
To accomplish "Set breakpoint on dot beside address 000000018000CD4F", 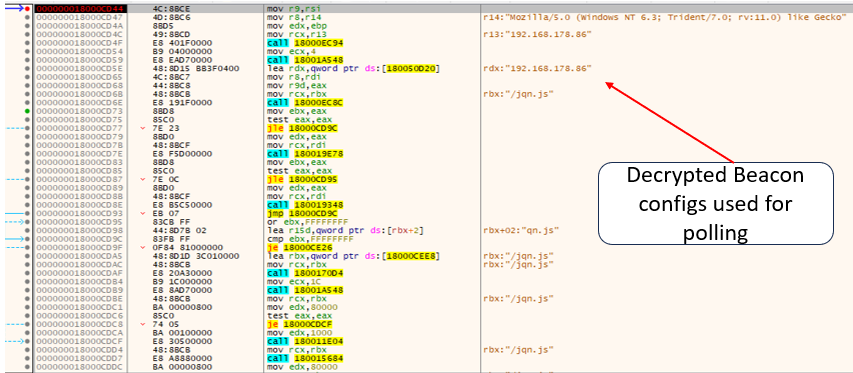I will click(27, 43).
